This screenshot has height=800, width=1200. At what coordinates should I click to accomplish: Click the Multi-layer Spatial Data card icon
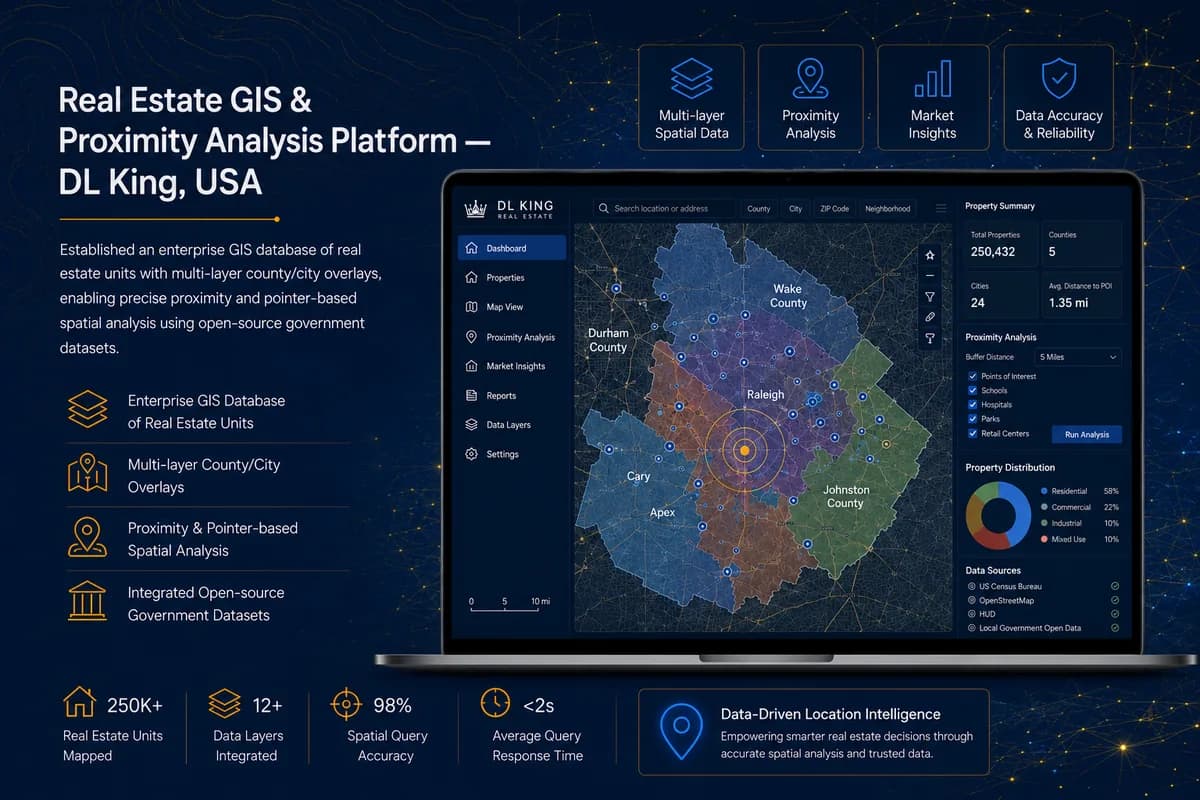pos(692,78)
